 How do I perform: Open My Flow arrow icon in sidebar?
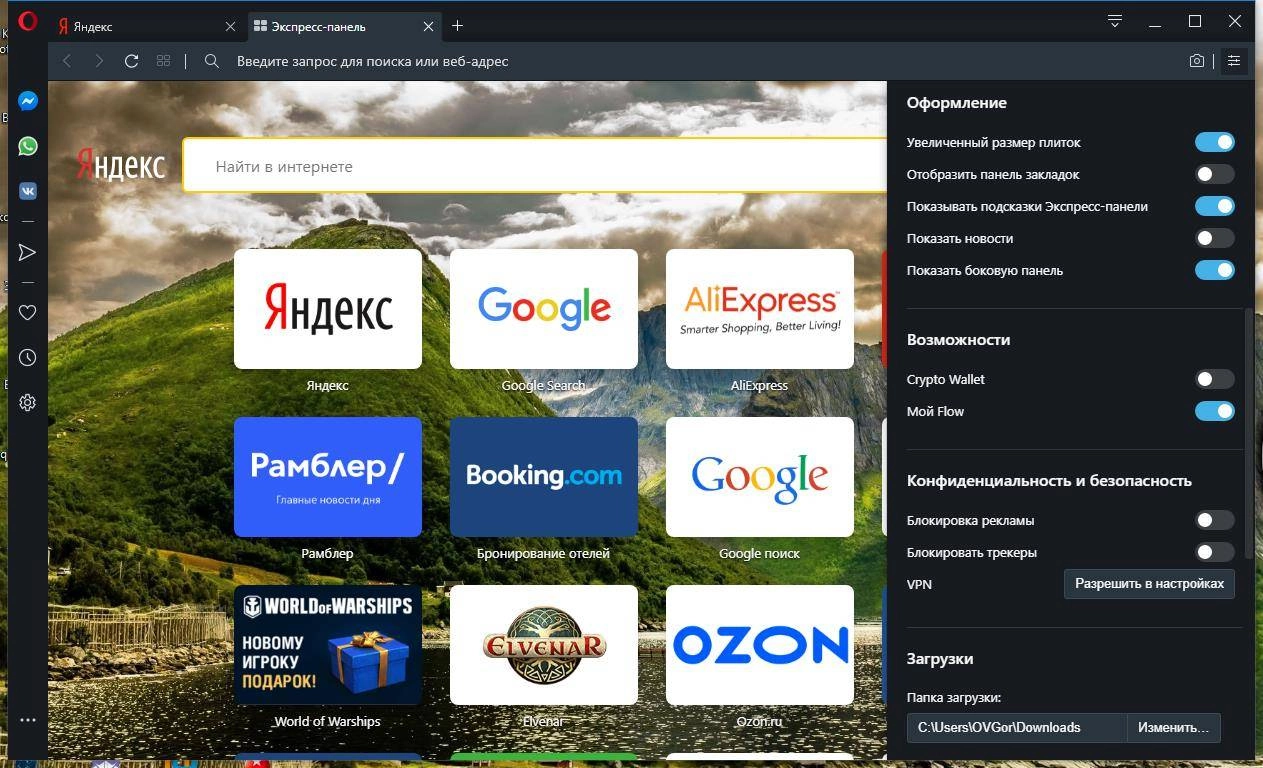(28, 252)
